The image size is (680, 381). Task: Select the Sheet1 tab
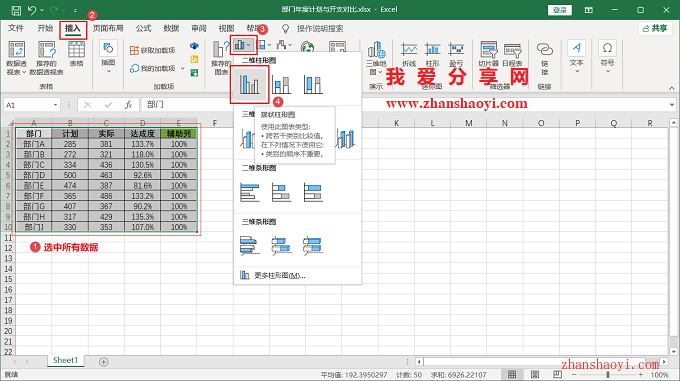point(65,361)
